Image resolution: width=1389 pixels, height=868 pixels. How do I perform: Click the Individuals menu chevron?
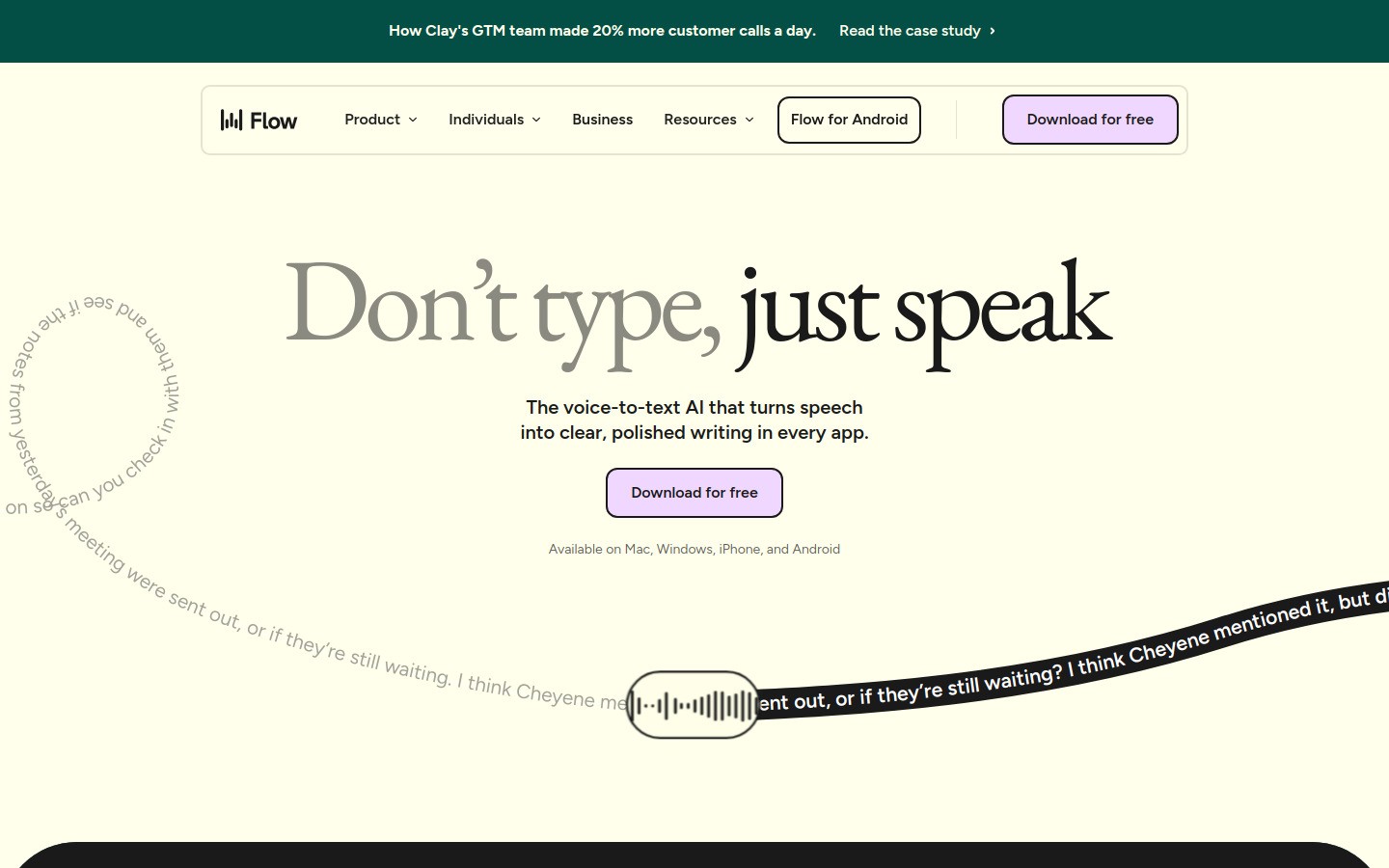click(x=536, y=120)
